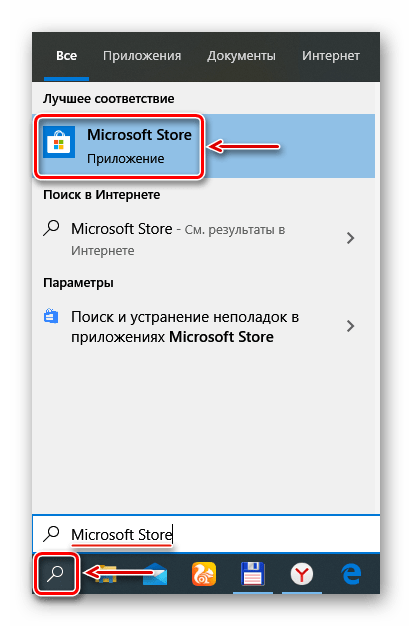Click the Microsoft Store Приложение best match

pos(204,146)
